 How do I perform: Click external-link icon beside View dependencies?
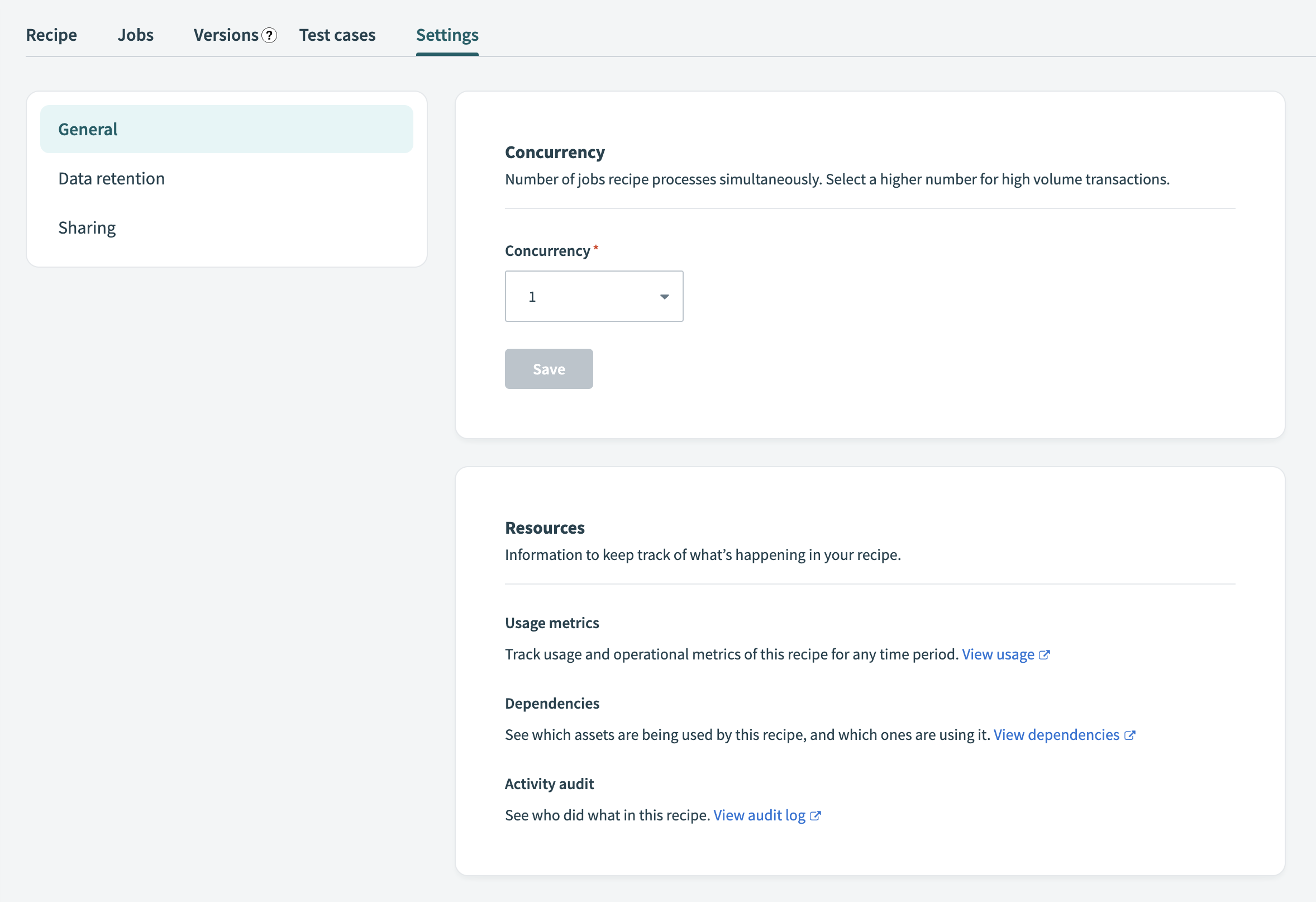click(x=1129, y=735)
